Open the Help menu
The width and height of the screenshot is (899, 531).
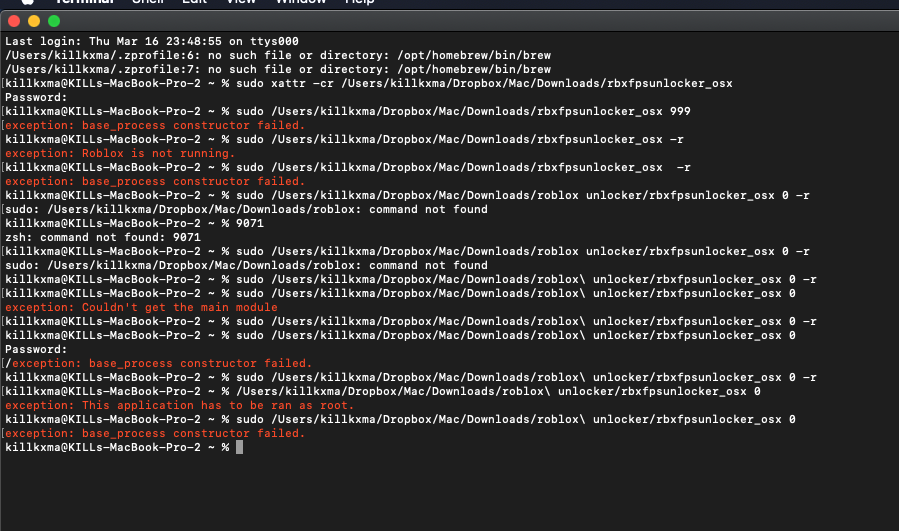359,2
